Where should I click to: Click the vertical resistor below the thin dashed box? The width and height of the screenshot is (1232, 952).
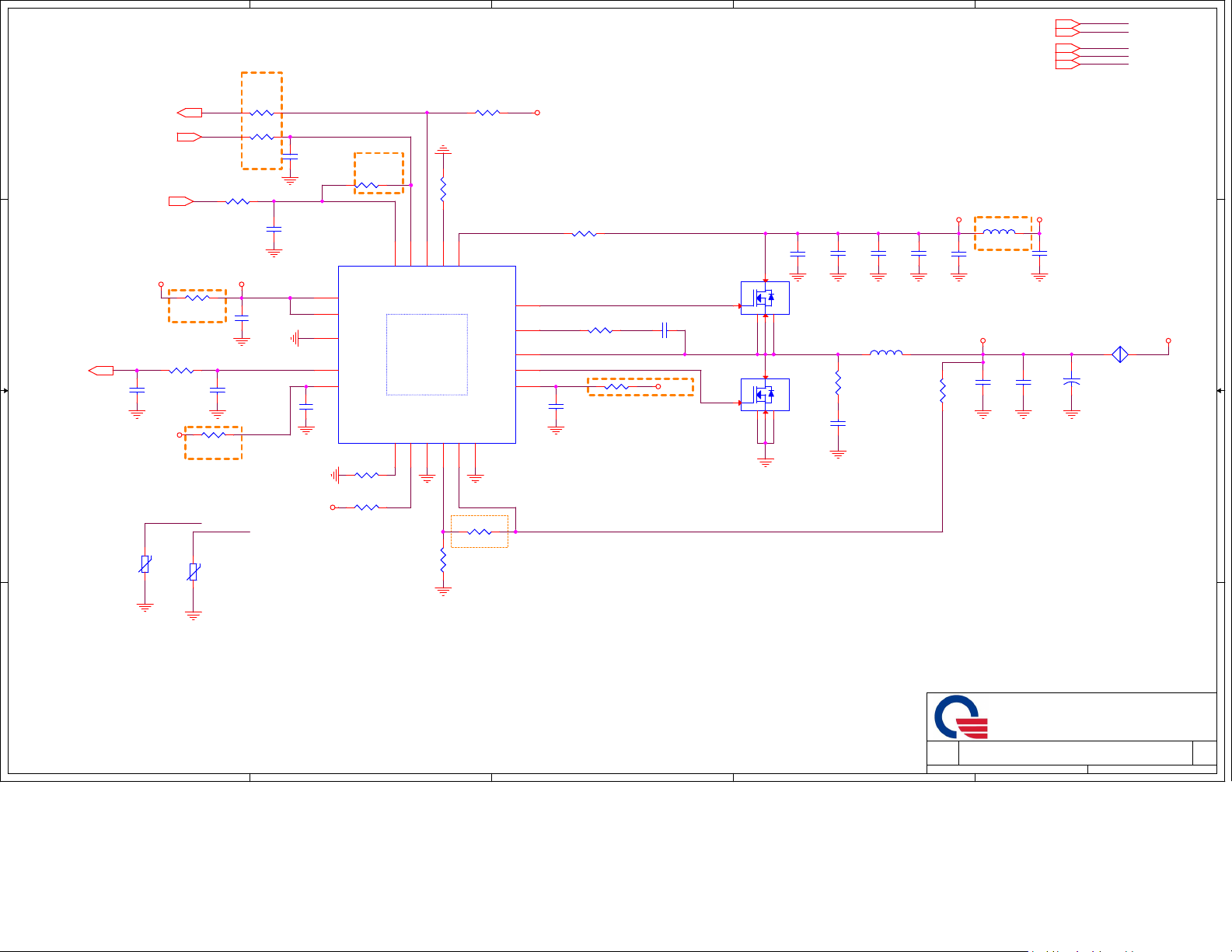pos(443,560)
